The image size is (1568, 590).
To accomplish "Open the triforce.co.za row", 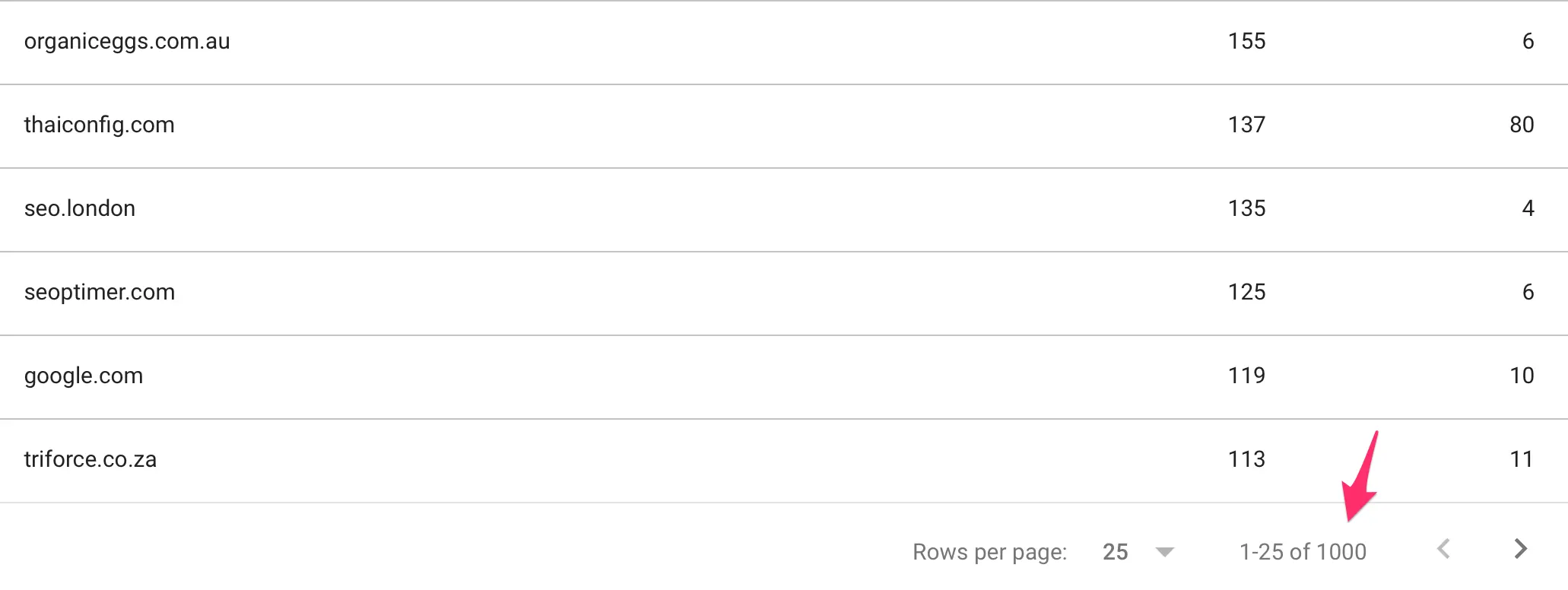I will (90, 460).
